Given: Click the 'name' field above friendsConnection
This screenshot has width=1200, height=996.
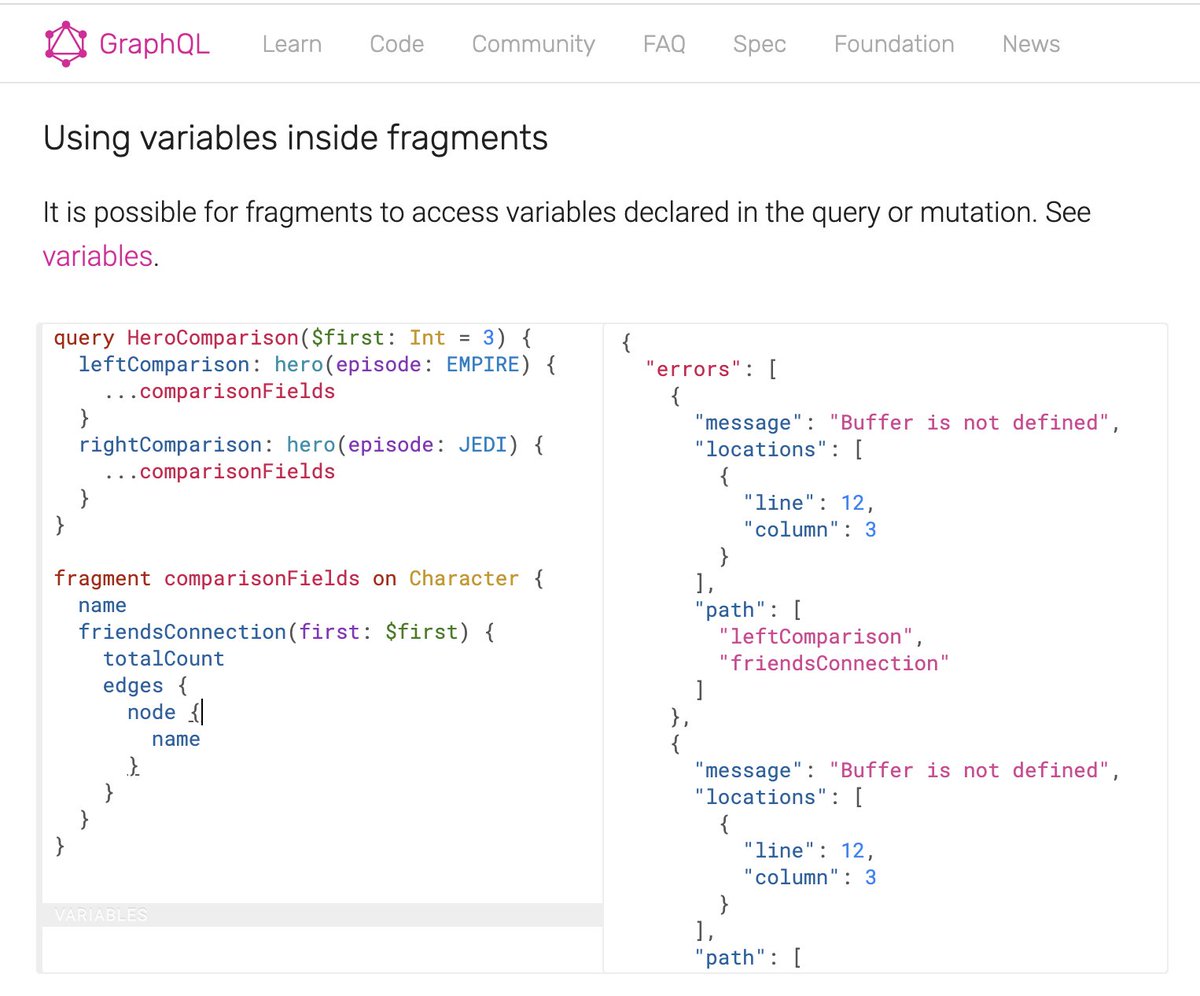Looking at the screenshot, I should point(102,605).
